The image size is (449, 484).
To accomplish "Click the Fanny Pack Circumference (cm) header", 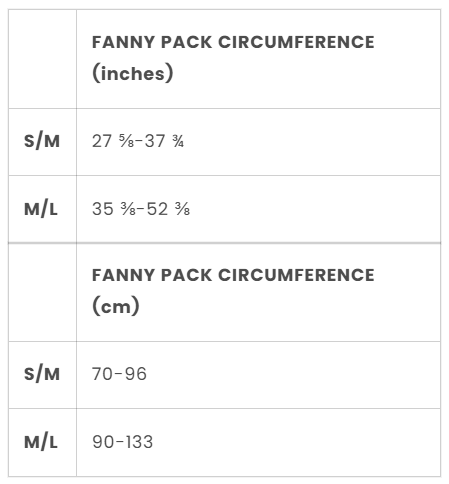I will point(233,291).
